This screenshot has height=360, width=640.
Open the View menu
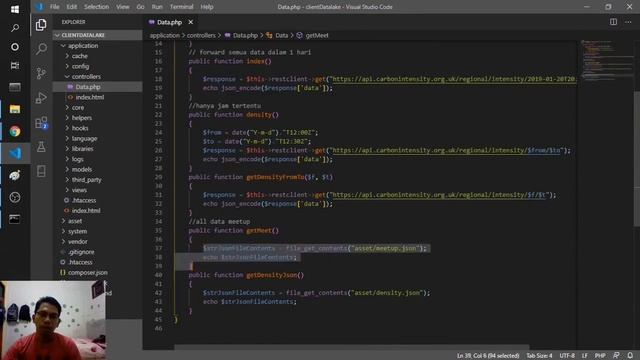coord(122,7)
